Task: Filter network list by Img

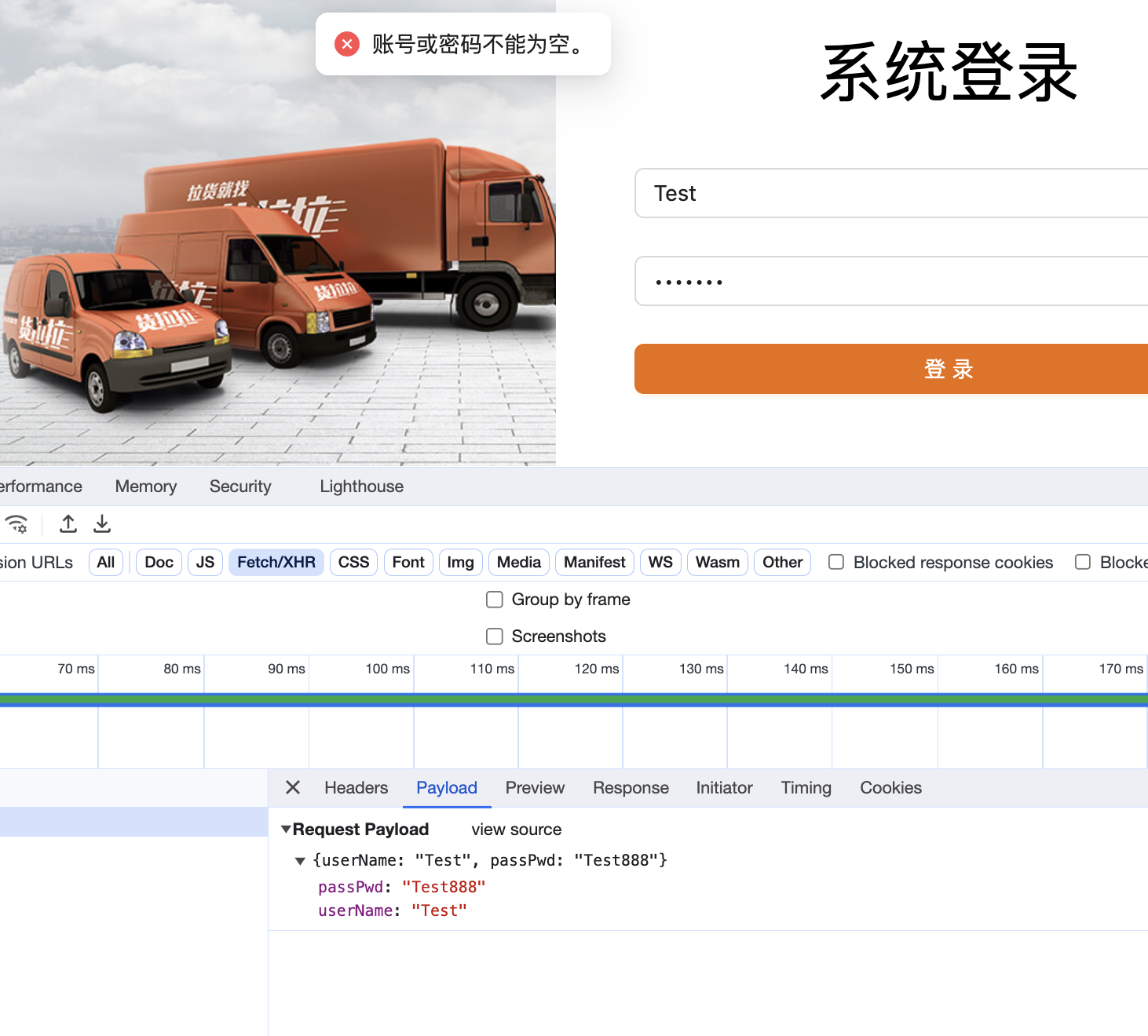Action: point(460,562)
